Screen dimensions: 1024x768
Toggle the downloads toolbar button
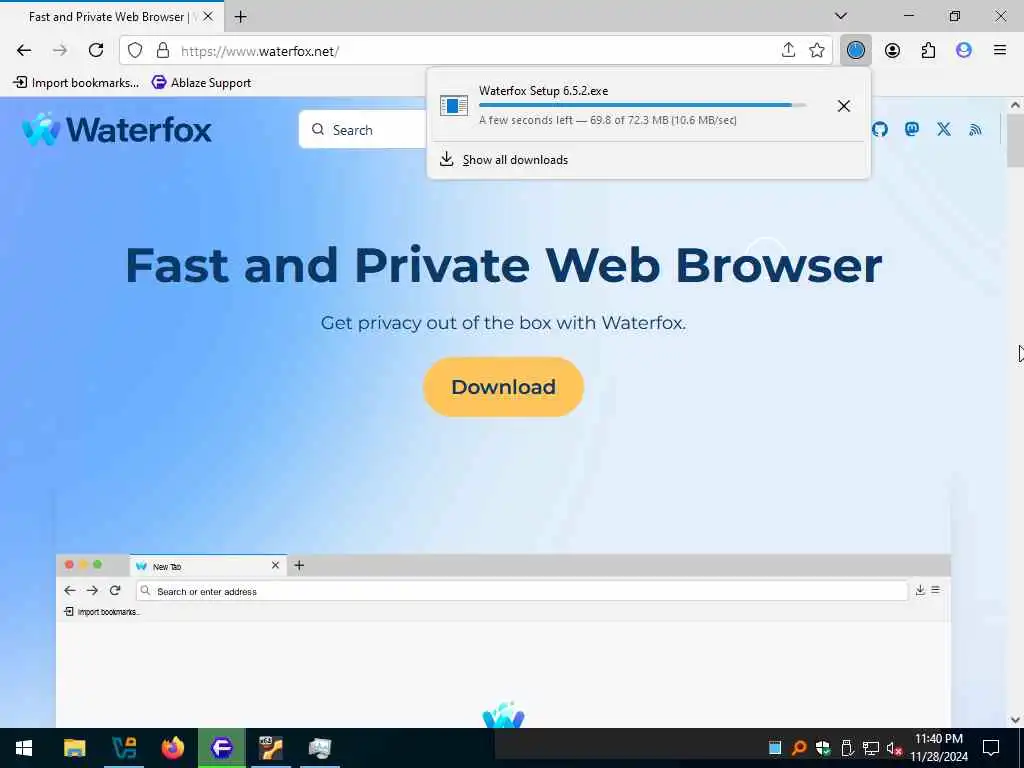click(856, 50)
